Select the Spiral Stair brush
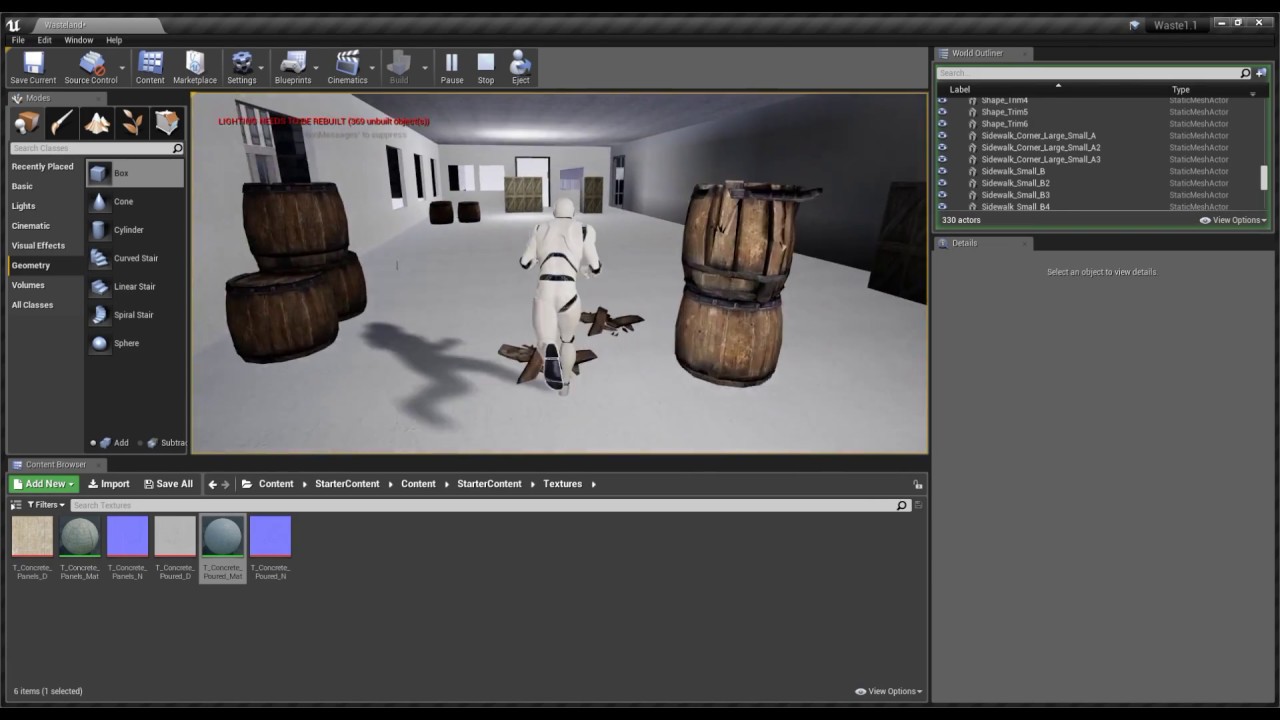This screenshot has width=1280, height=720. pos(135,315)
